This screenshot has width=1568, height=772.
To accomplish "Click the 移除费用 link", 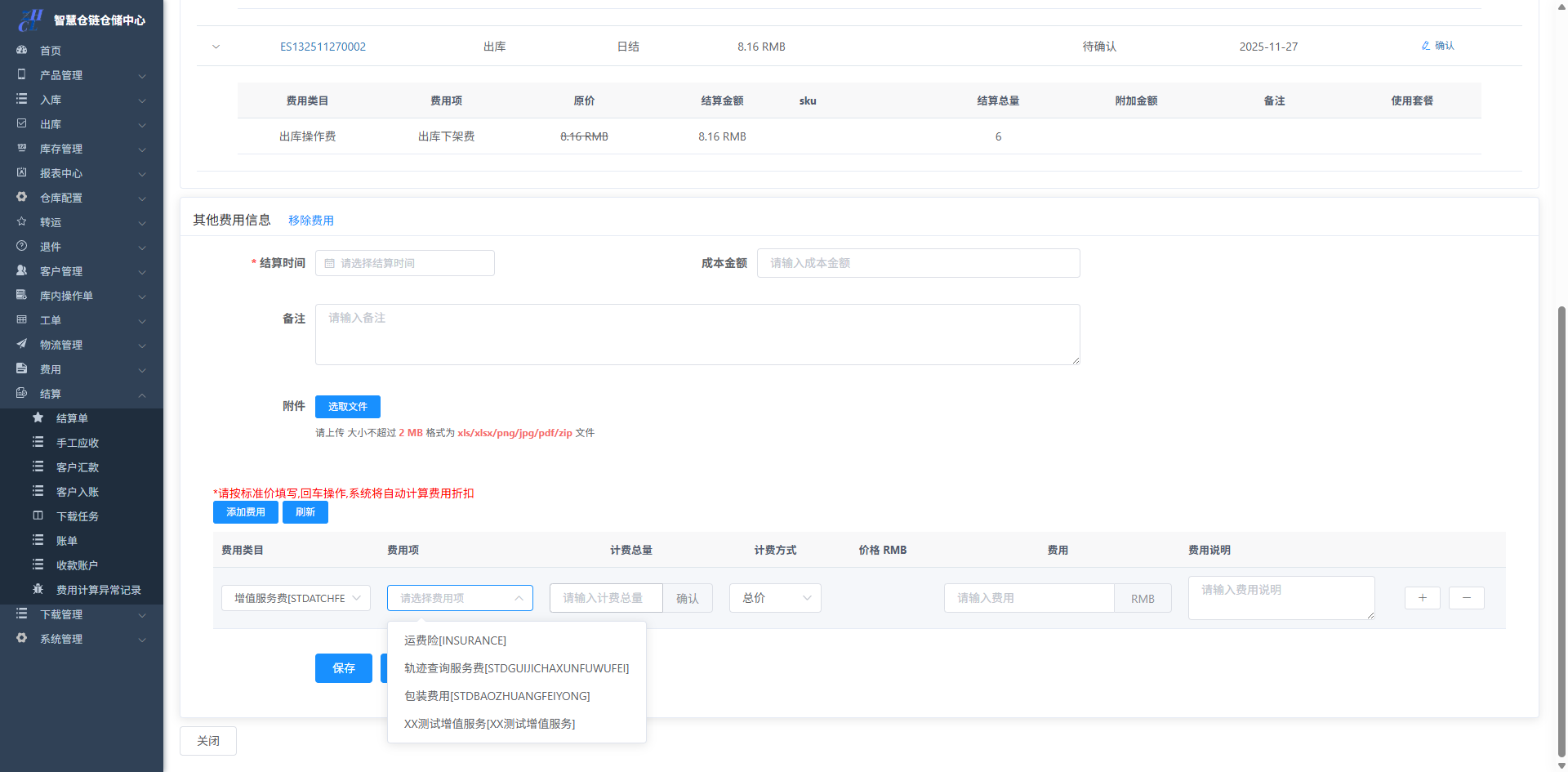I will pos(310,221).
